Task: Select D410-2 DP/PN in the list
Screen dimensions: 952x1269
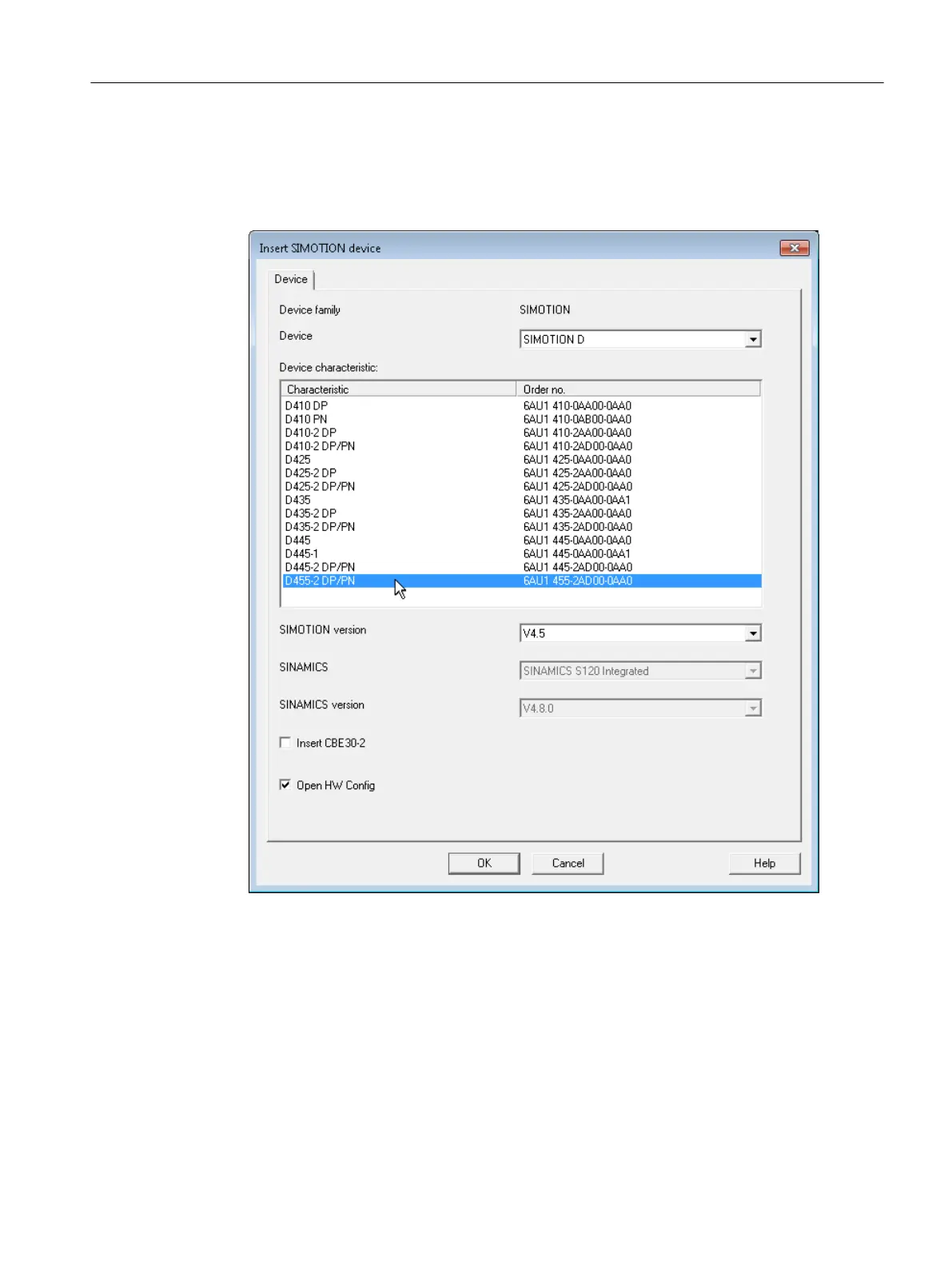Action: (x=521, y=446)
